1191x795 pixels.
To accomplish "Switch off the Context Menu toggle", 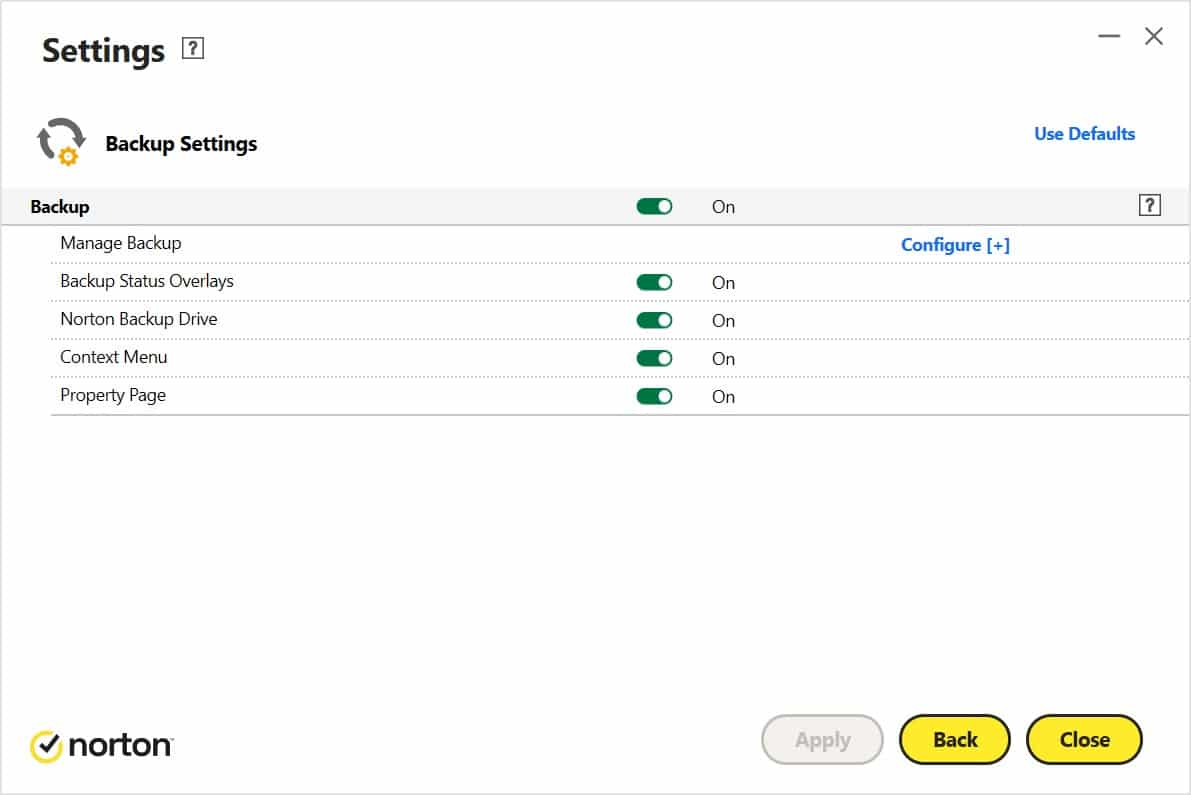I will pos(654,358).
